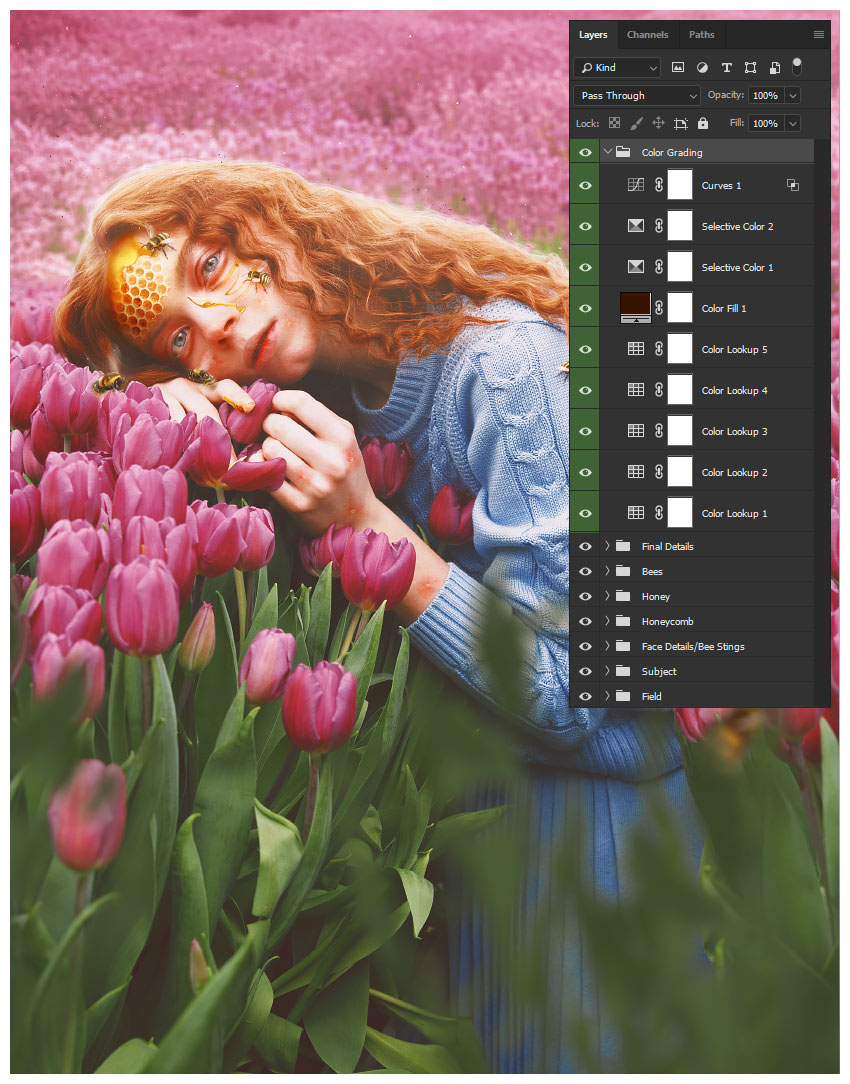Select the "Honeycomb" group name

pyautogui.click(x=668, y=622)
